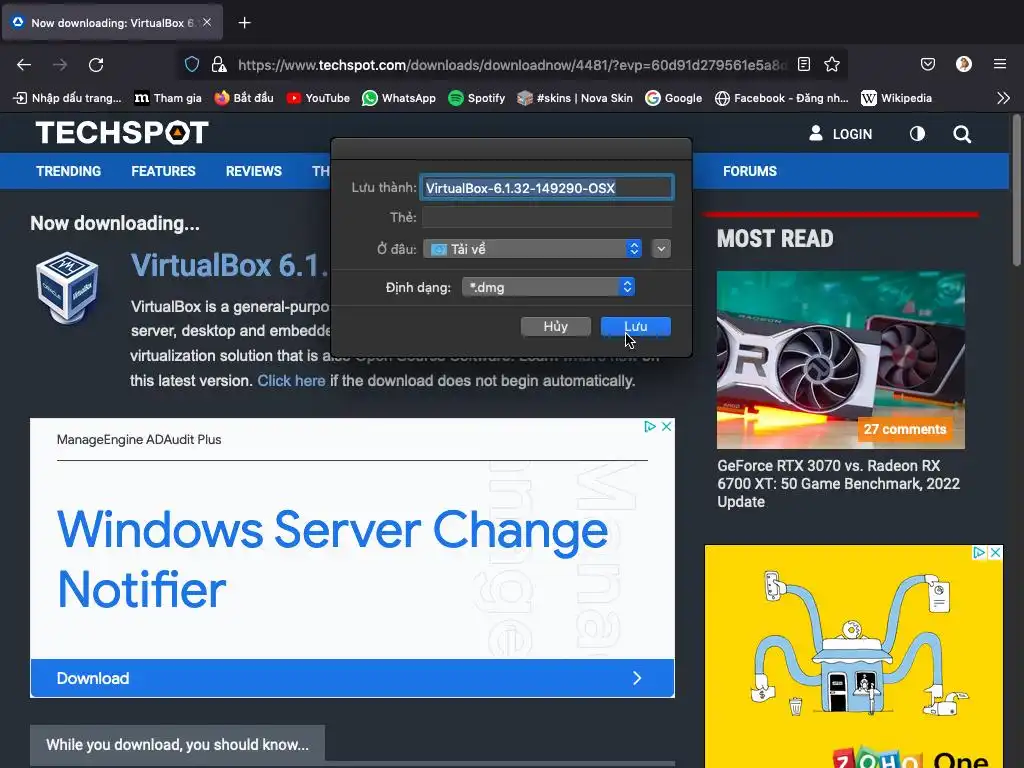Open the Spotify bookmark

pos(477,98)
